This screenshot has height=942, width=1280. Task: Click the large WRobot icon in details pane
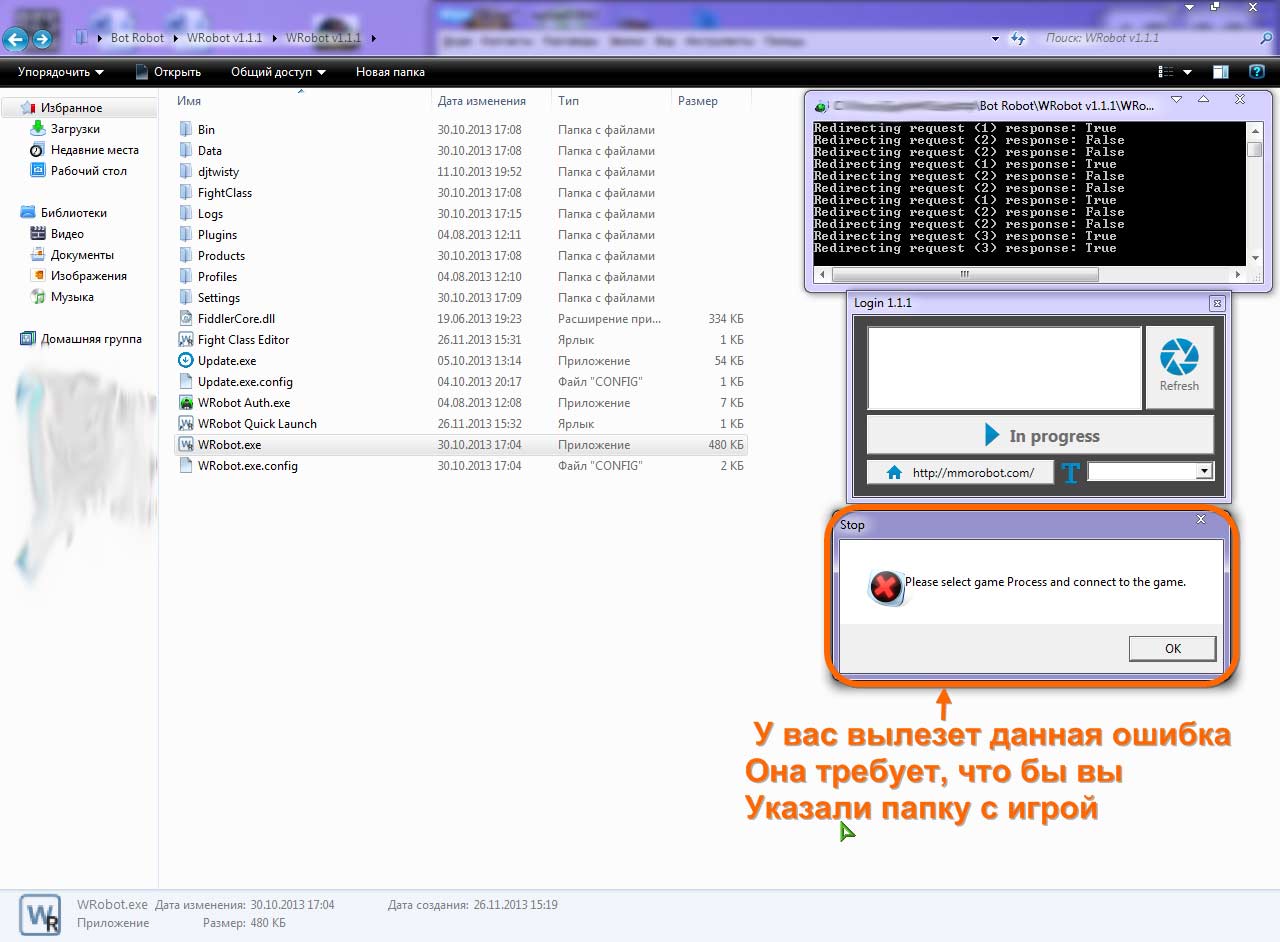(40, 913)
